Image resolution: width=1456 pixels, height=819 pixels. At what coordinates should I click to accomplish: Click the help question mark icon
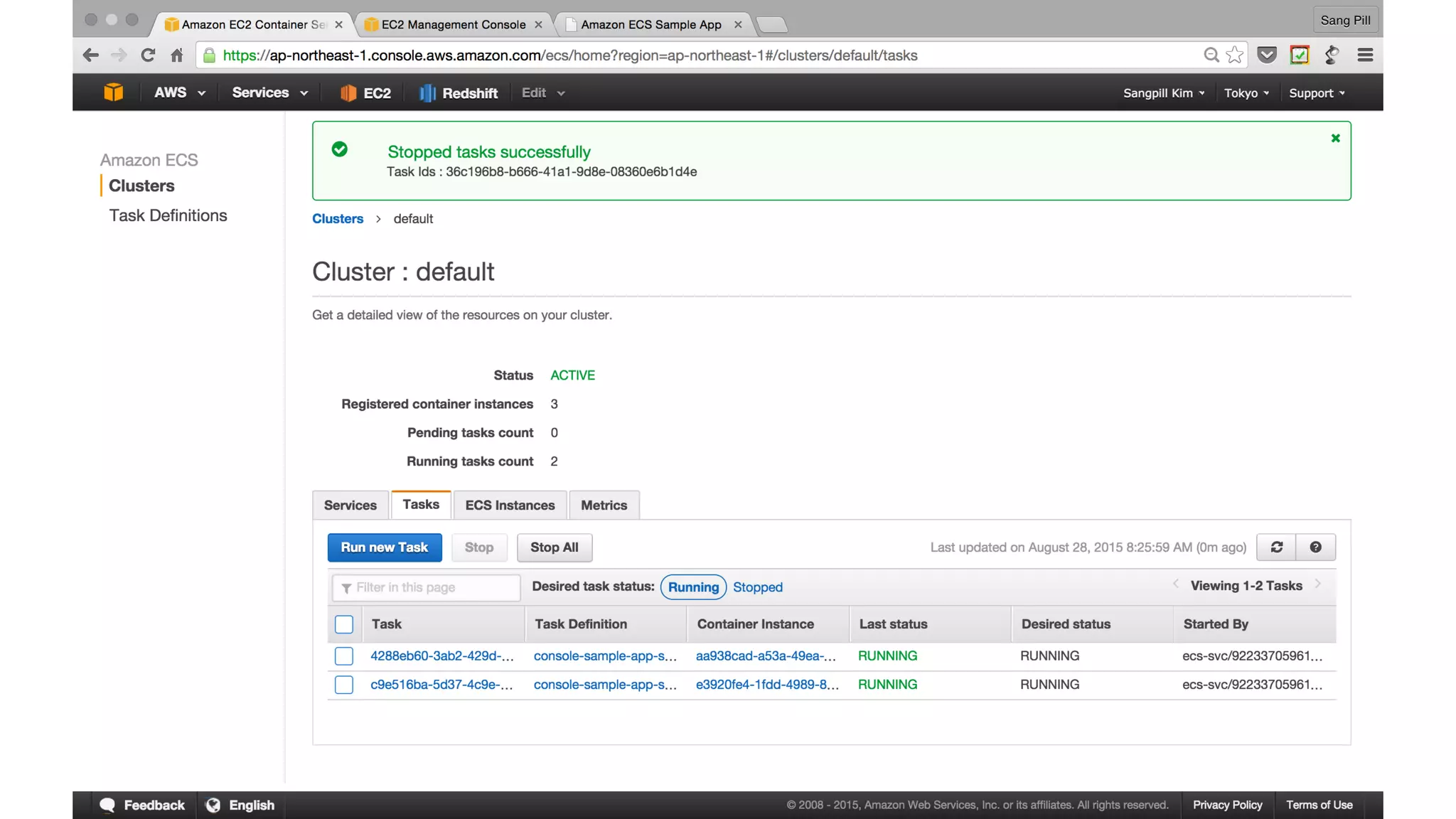pyautogui.click(x=1315, y=547)
